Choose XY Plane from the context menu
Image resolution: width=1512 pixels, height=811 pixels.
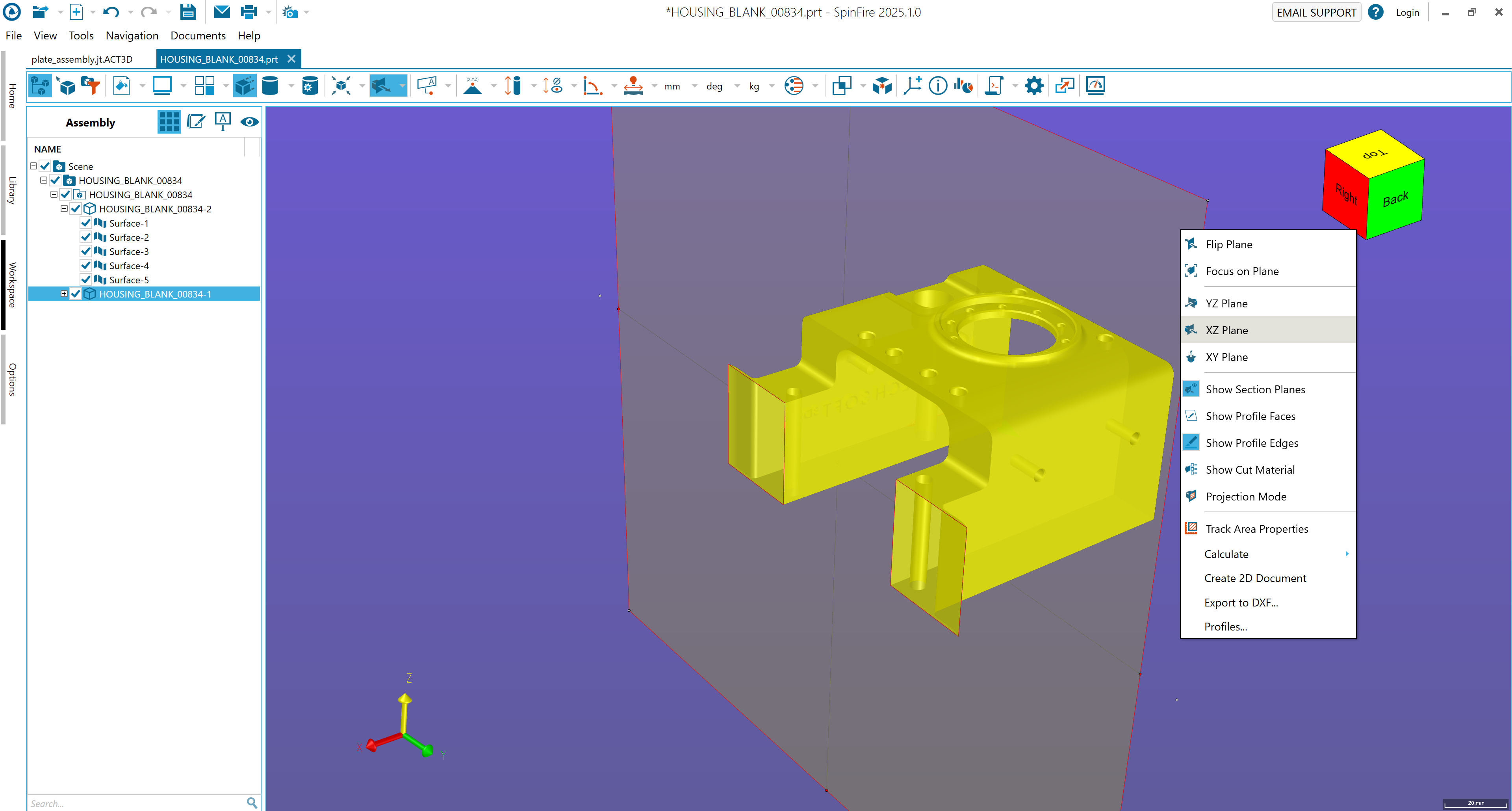tap(1226, 357)
